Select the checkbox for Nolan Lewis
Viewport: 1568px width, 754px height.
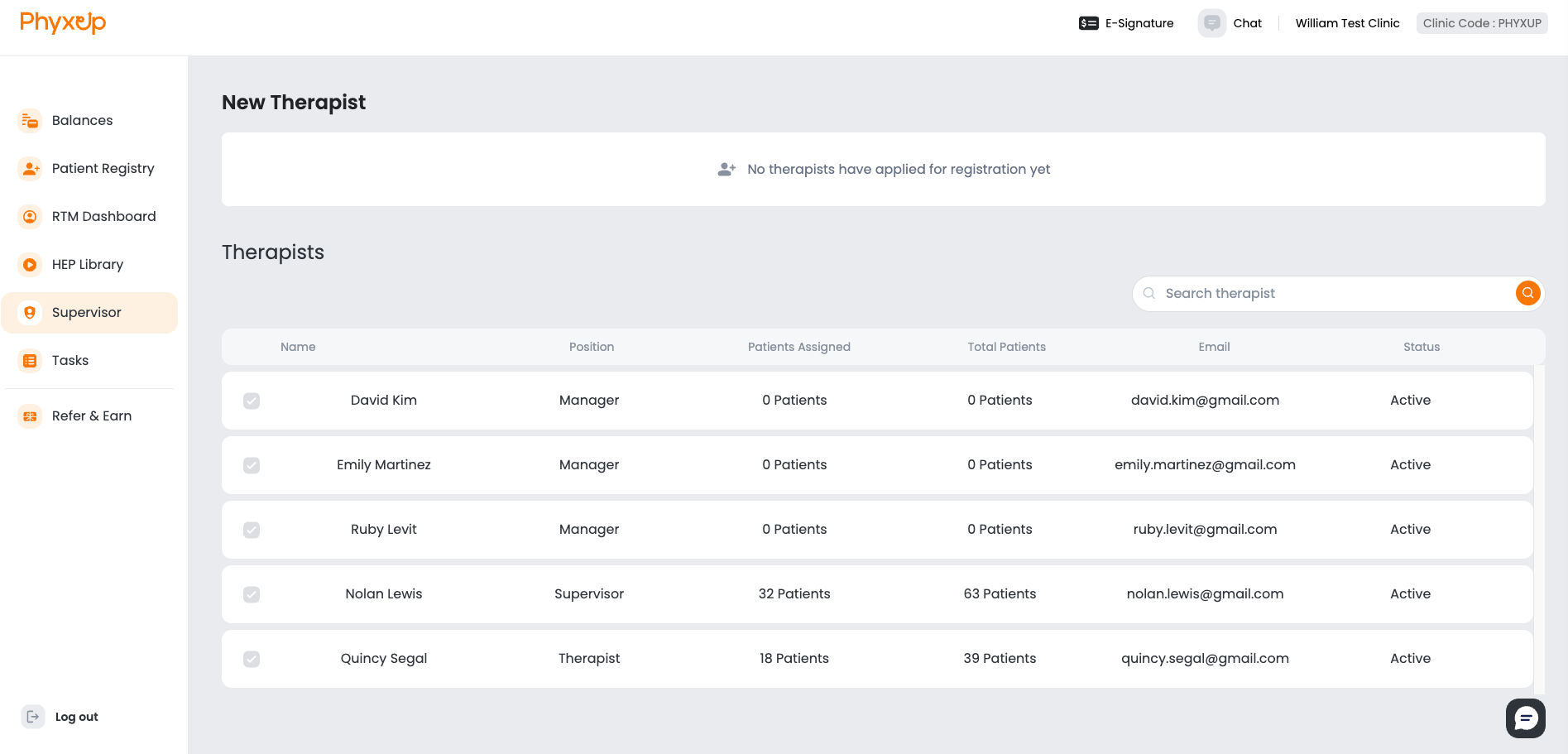(x=252, y=593)
